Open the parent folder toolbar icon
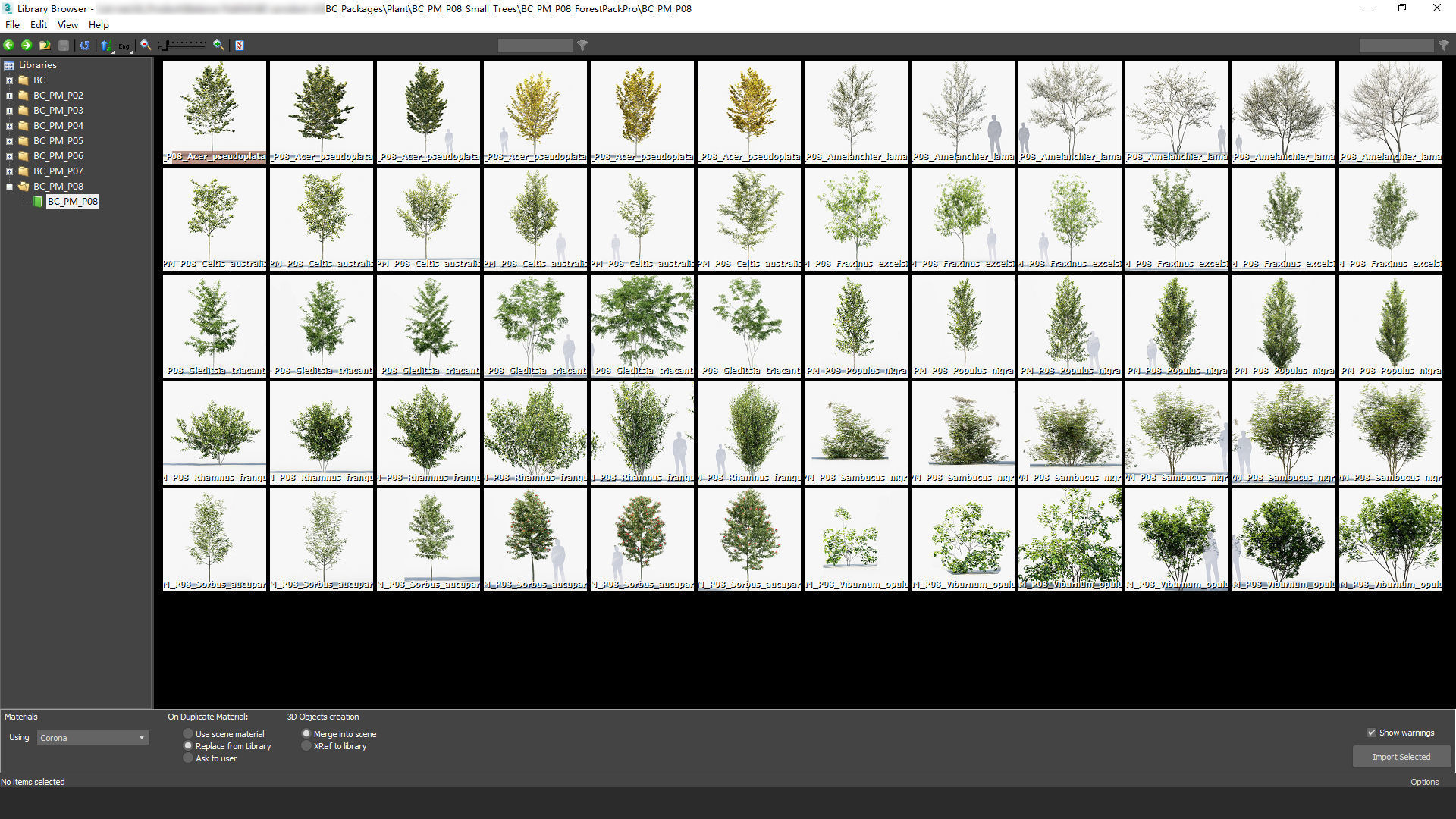The height and width of the screenshot is (819, 1456). pyautogui.click(x=45, y=45)
